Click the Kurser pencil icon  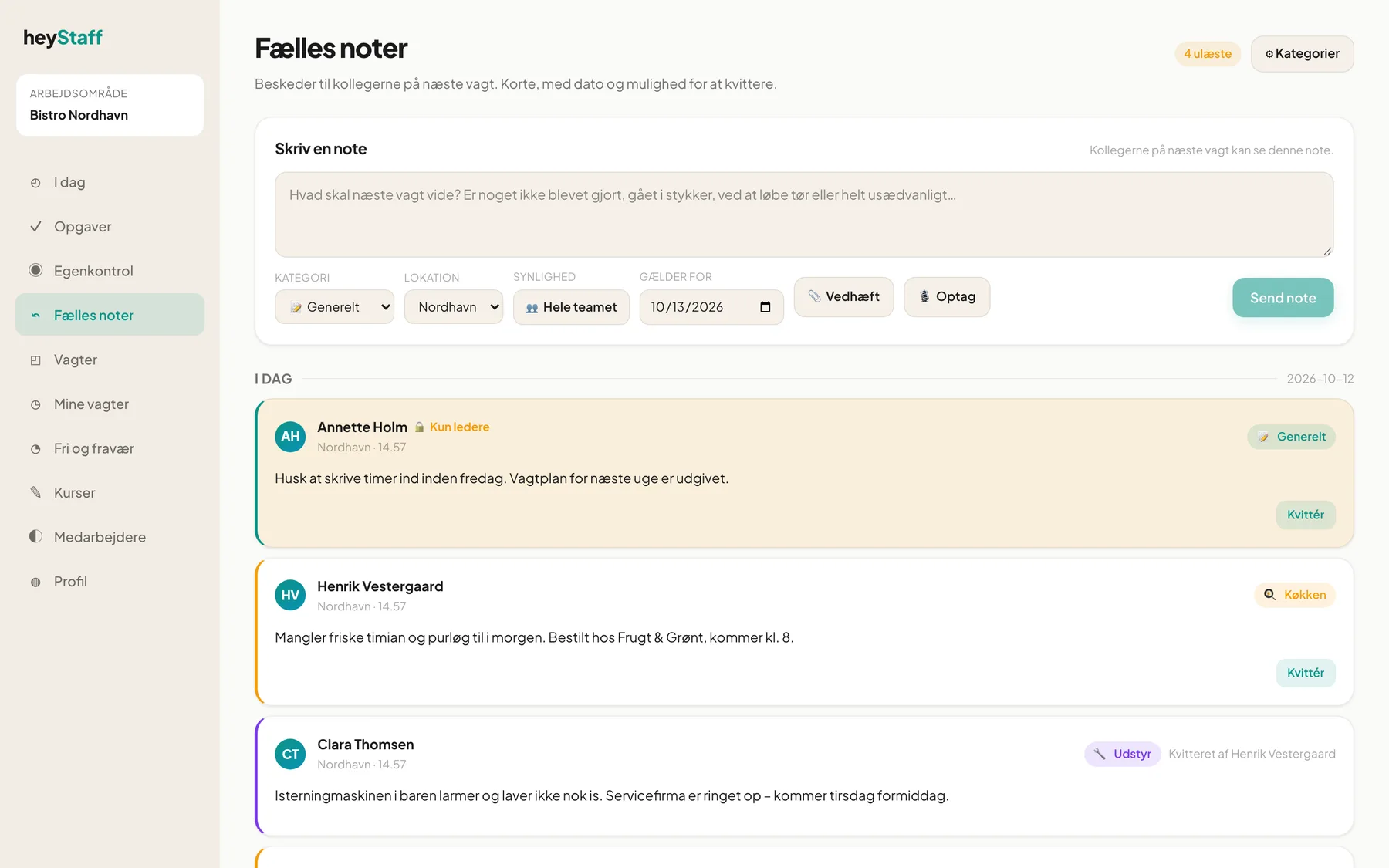(x=35, y=492)
